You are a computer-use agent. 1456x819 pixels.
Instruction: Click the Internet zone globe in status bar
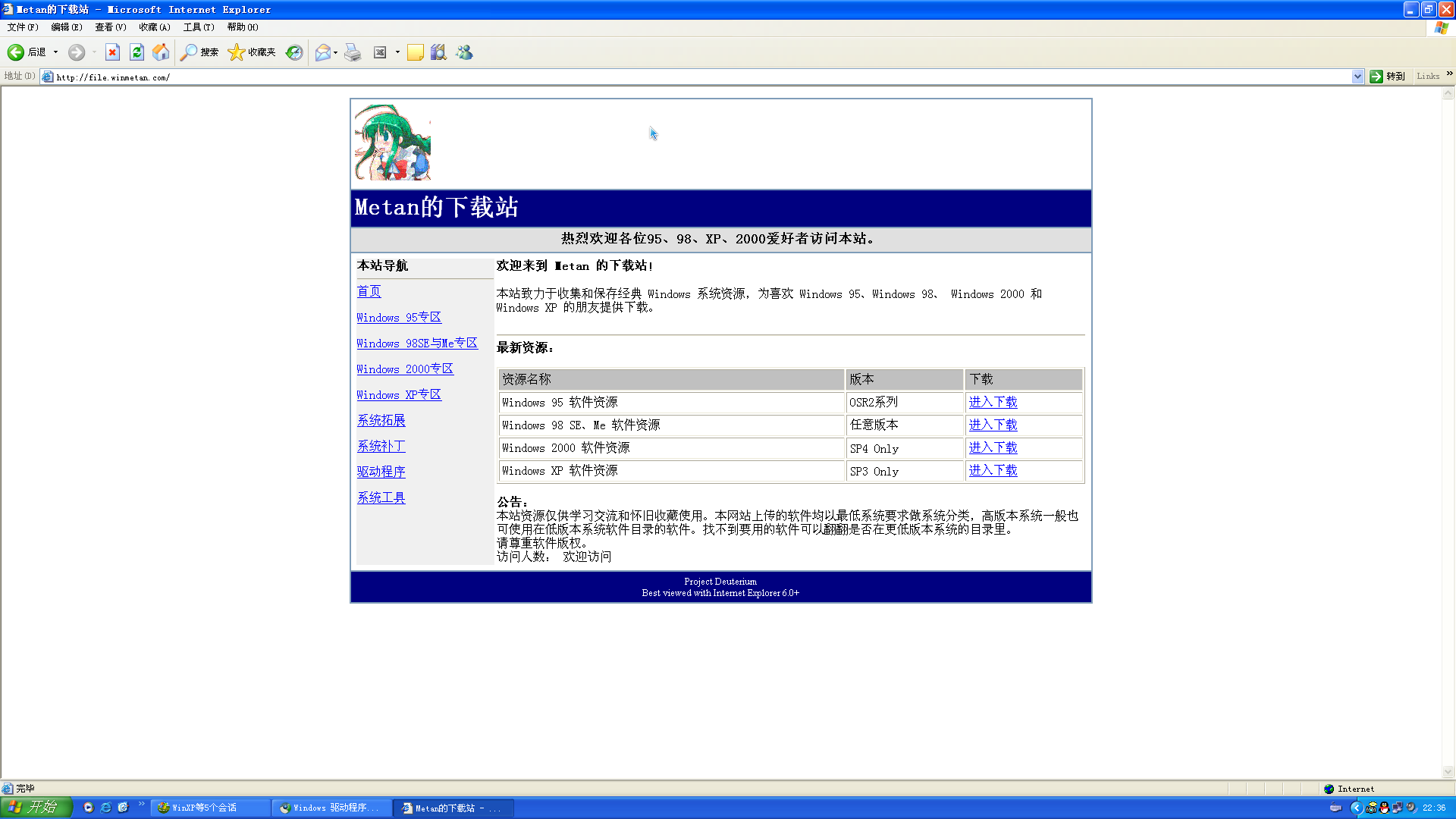(x=1329, y=789)
